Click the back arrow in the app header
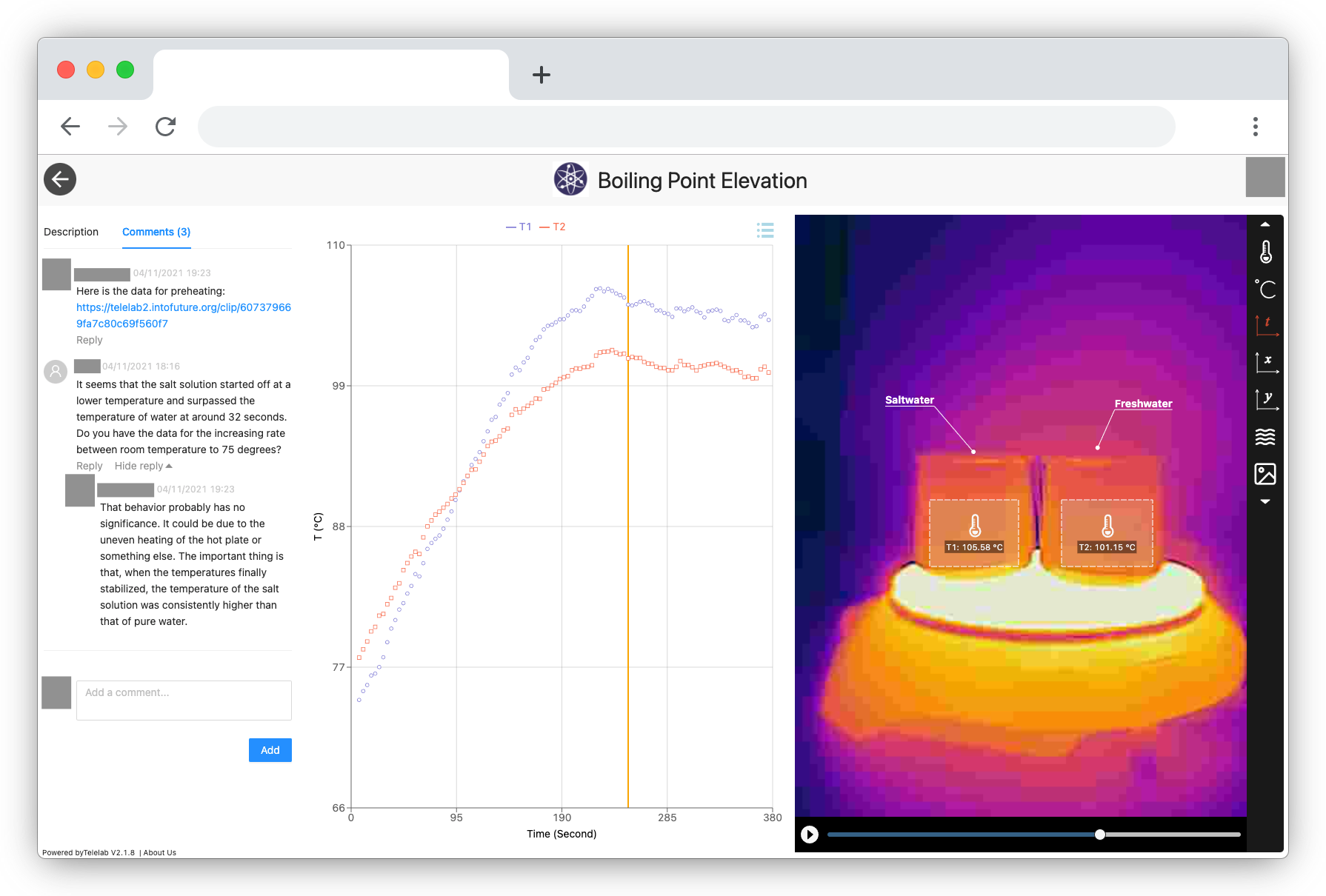 tap(60, 179)
